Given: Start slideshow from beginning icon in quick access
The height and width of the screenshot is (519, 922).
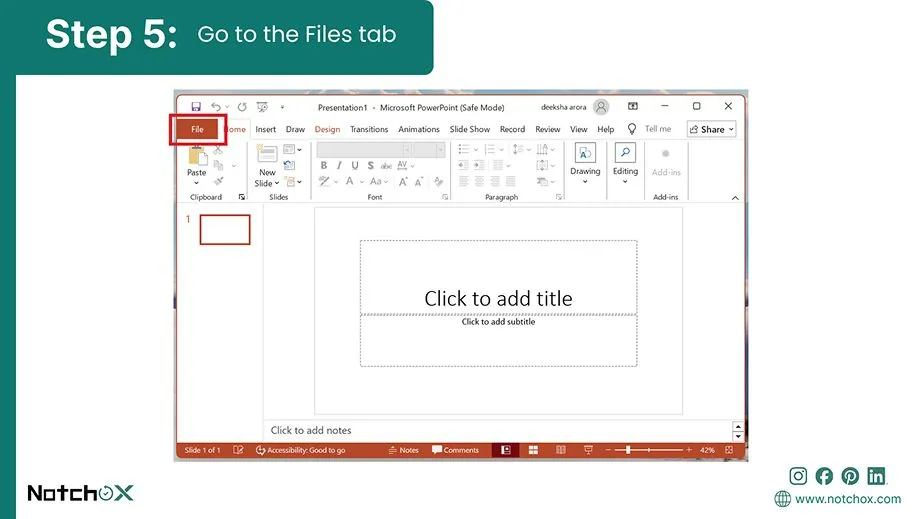Looking at the screenshot, I should click(262, 107).
